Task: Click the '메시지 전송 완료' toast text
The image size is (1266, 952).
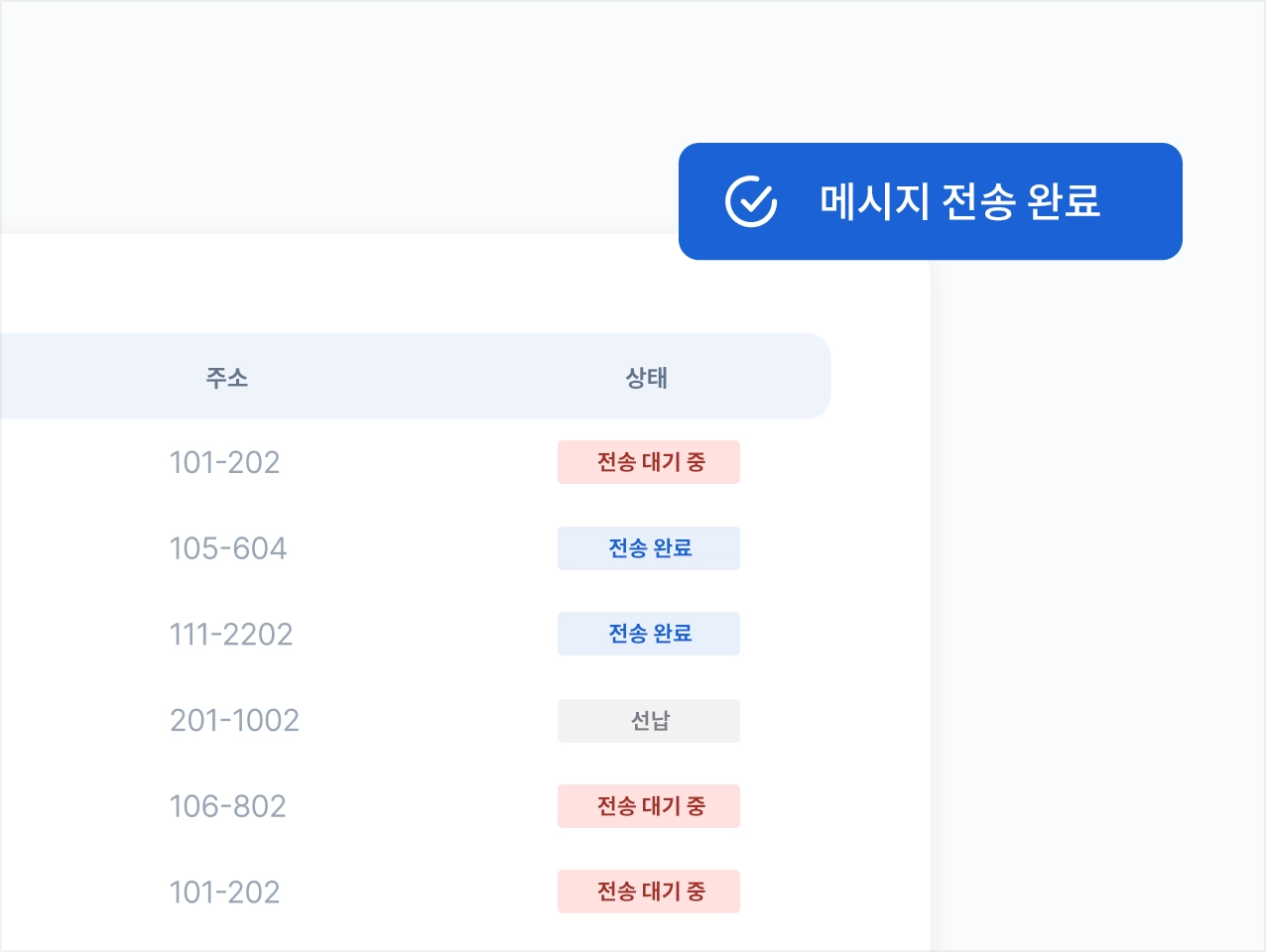Action: pos(959,201)
